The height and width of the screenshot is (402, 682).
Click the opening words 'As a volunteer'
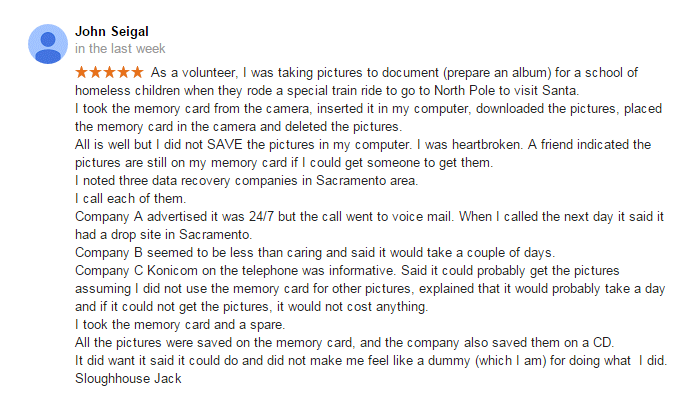pyautogui.click(x=194, y=73)
